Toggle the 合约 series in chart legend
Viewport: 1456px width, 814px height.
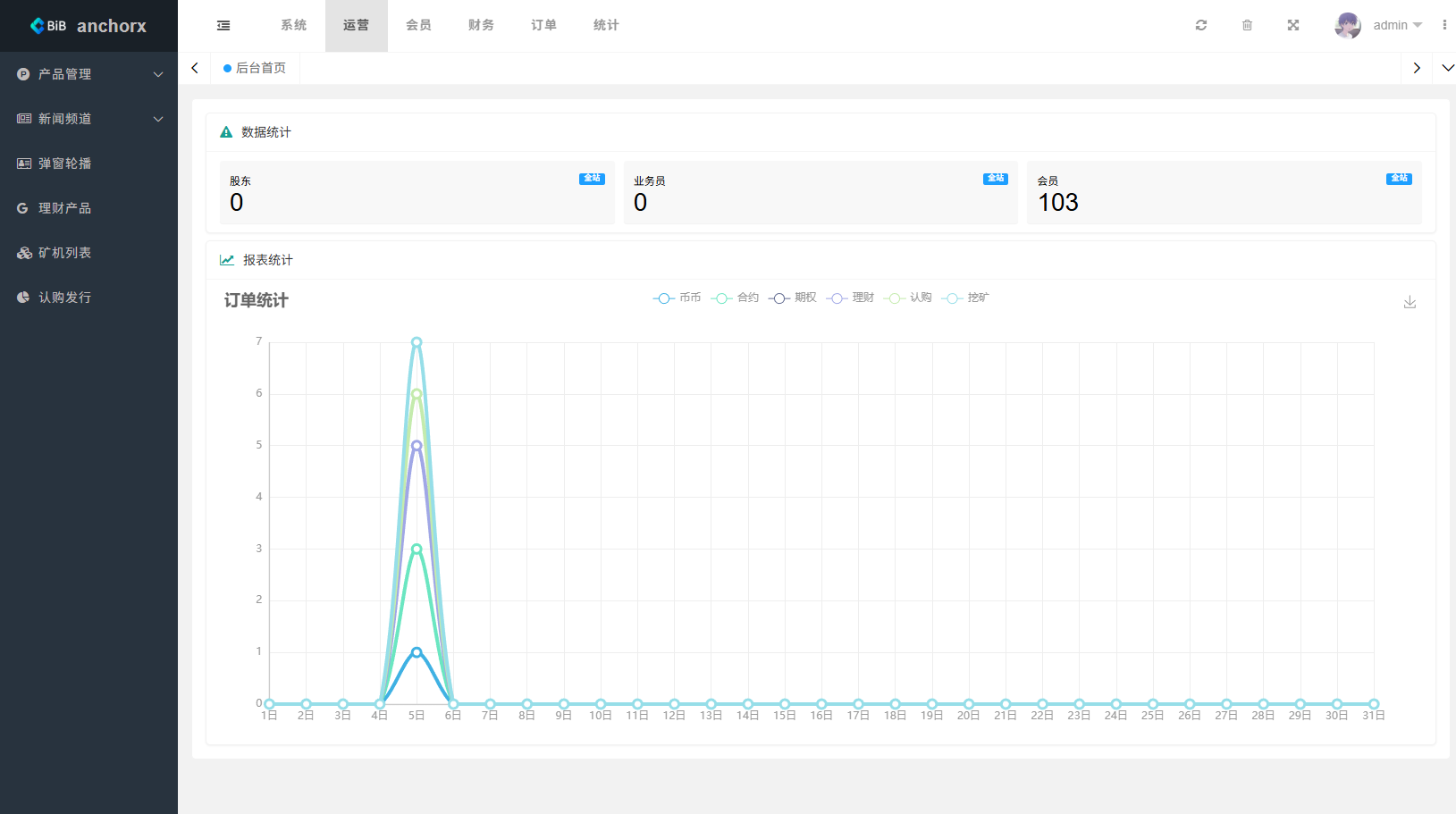pos(735,298)
